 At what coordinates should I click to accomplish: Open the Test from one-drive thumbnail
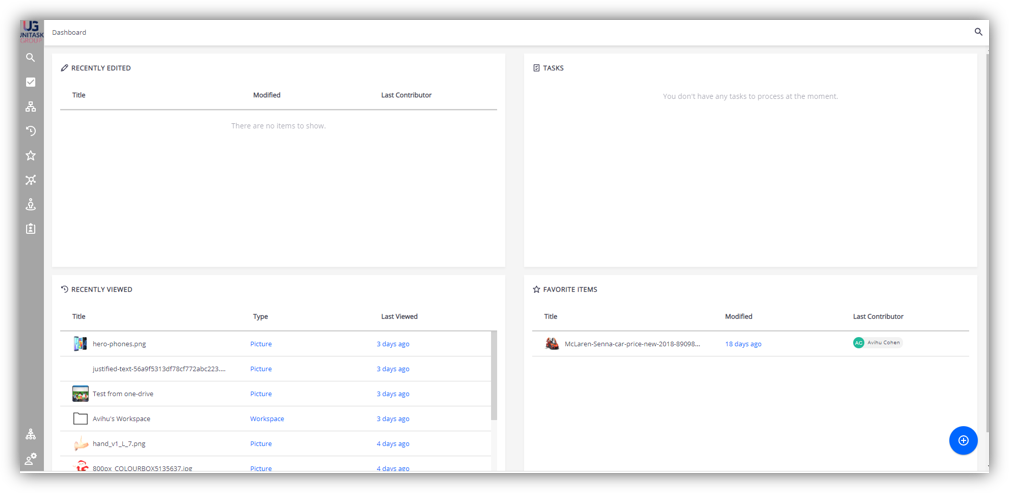click(x=80, y=394)
